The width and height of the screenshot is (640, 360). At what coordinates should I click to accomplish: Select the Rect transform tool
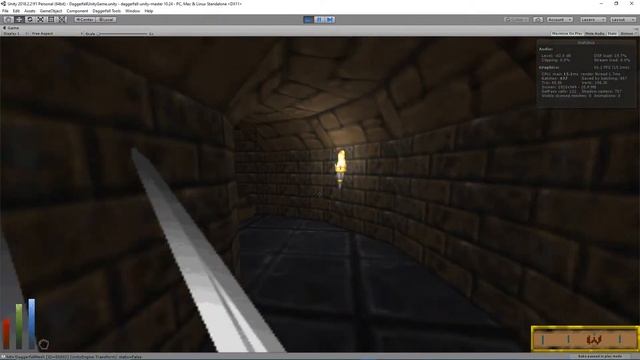pyautogui.click(x=51, y=20)
